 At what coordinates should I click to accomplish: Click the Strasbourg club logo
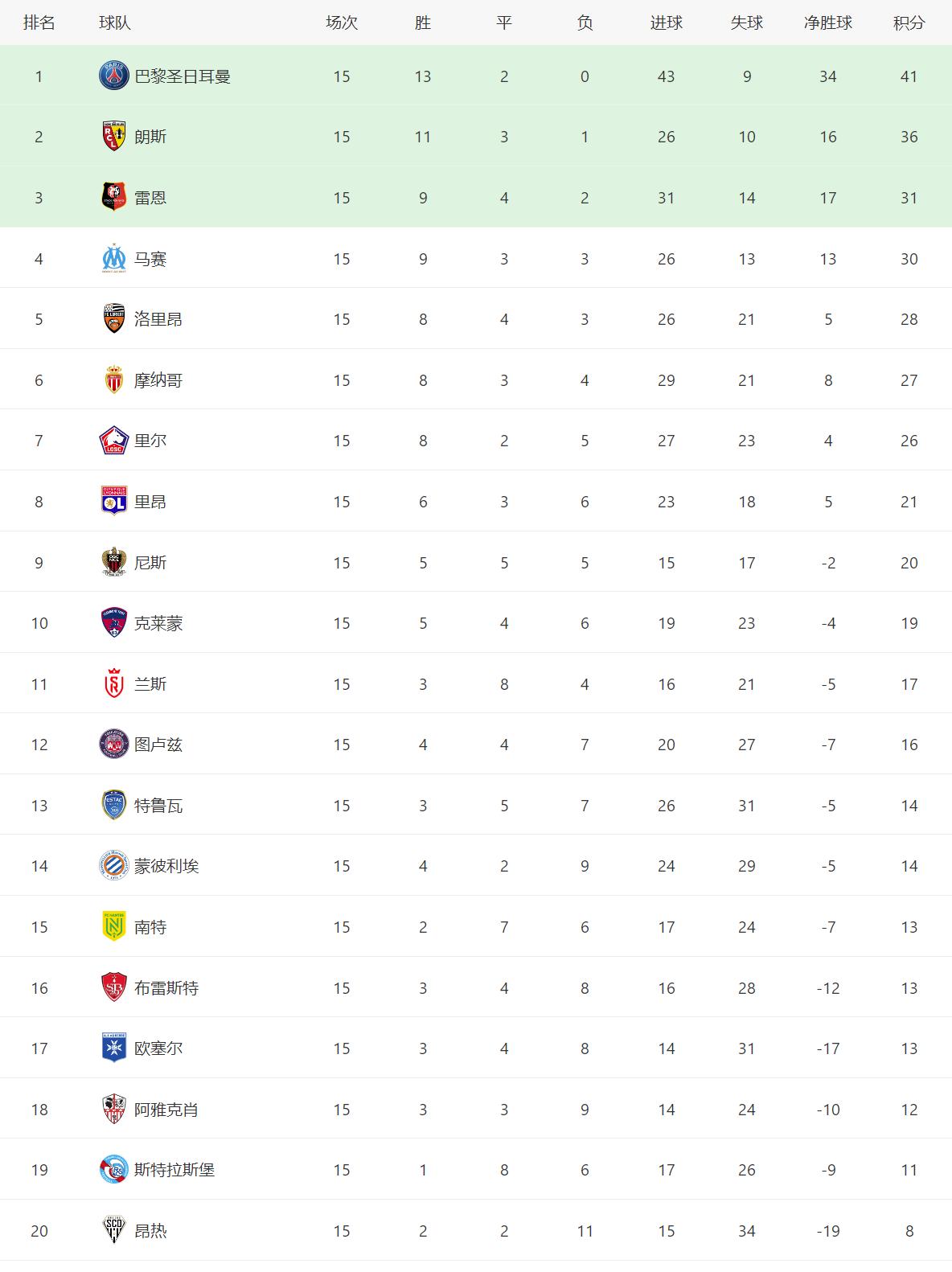113,1170
